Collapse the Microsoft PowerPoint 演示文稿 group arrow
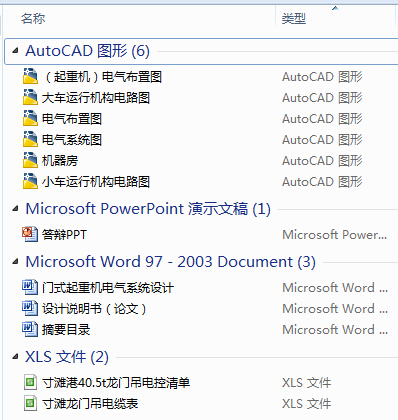Viewport: 398px width, 420px height. [15, 209]
